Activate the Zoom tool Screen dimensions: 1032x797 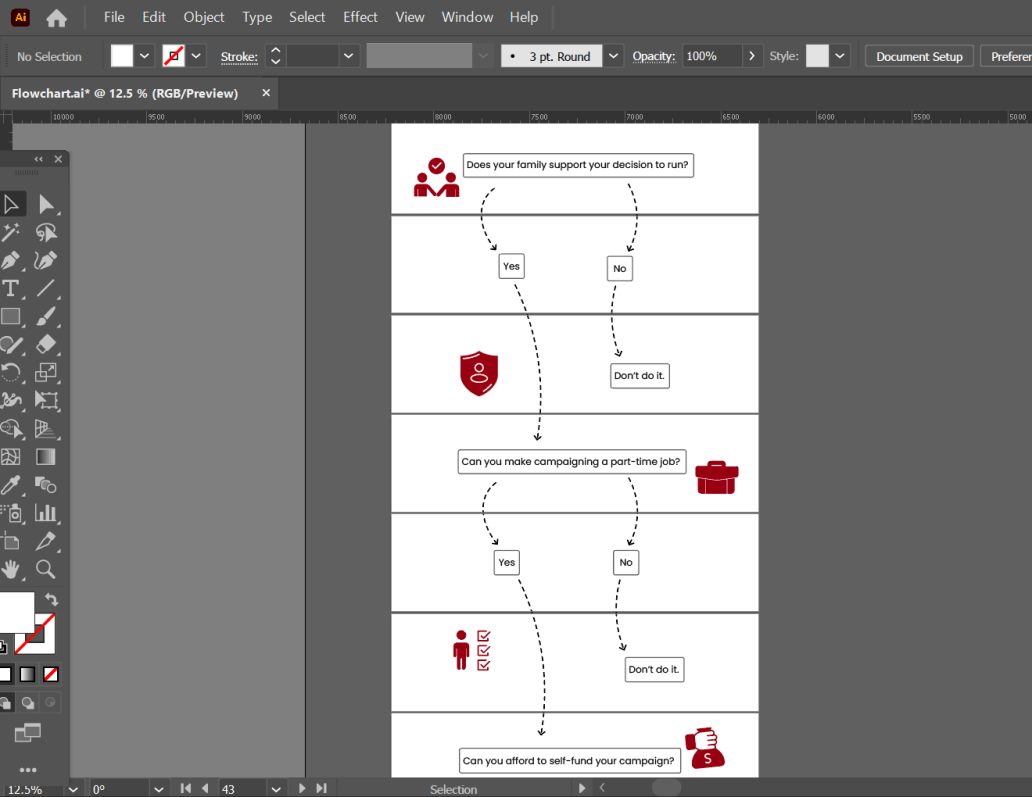46,569
